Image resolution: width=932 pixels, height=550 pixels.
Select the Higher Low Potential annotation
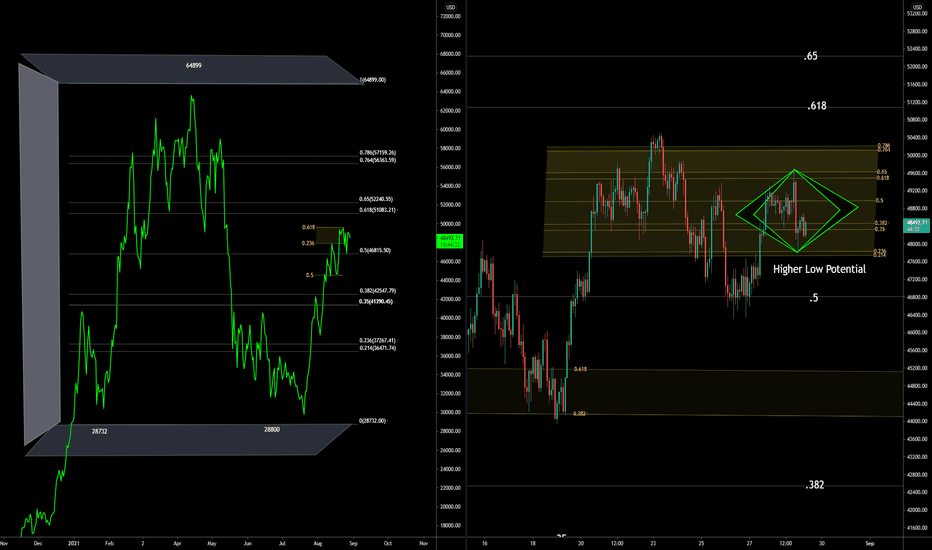pos(819,269)
